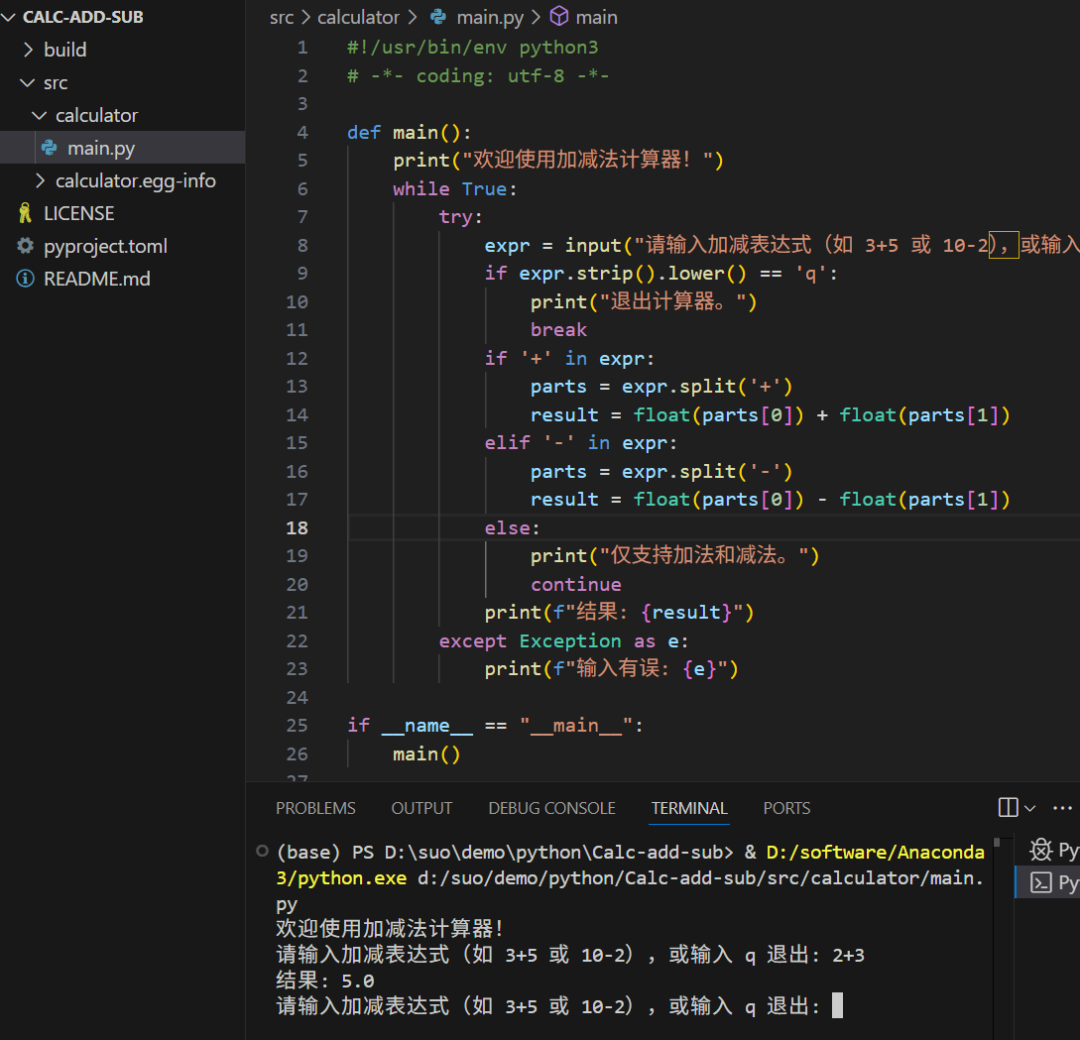Click the main symbol breadcrumb
Viewport: 1080px width, 1040px height.
click(x=596, y=17)
